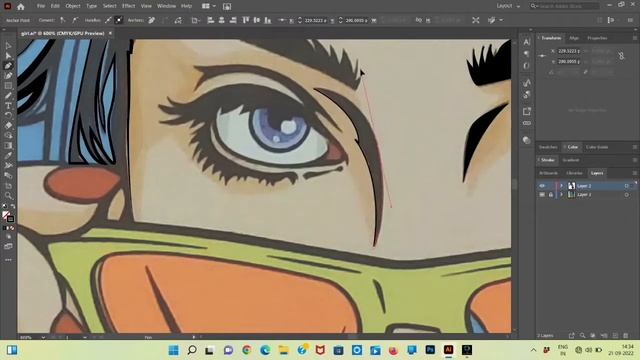This screenshot has width=640, height=360.
Task: Open the Stroke panel options menu
Action: [635, 160]
